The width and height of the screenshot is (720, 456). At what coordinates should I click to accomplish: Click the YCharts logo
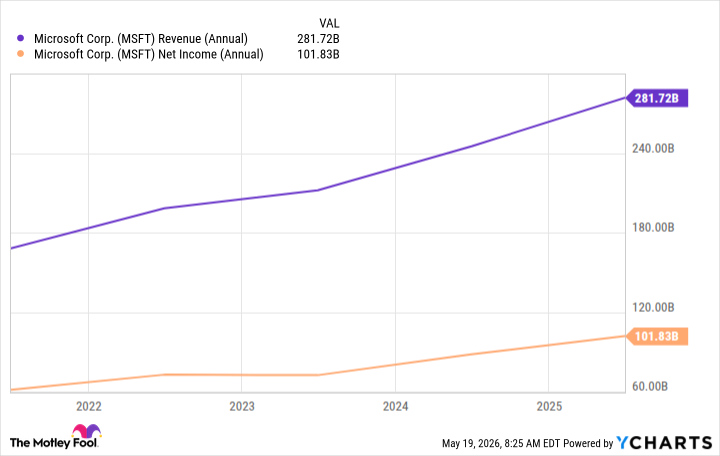point(664,443)
